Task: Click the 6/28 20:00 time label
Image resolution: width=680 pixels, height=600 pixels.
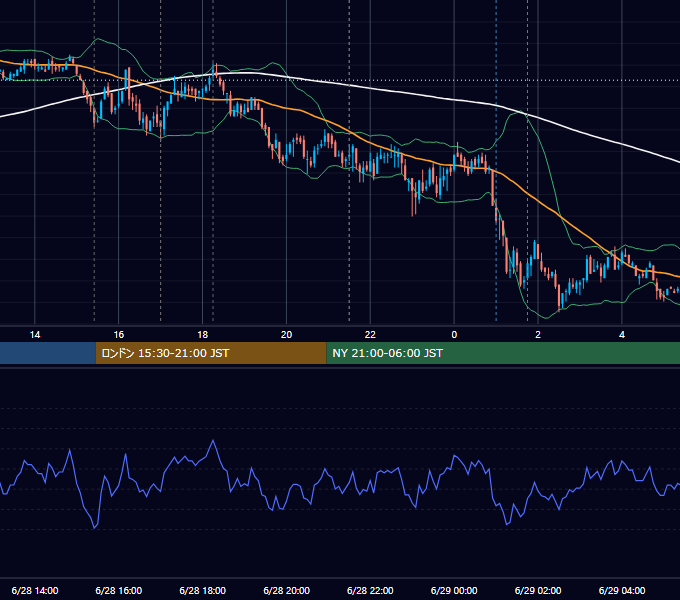Action: [x=286, y=590]
